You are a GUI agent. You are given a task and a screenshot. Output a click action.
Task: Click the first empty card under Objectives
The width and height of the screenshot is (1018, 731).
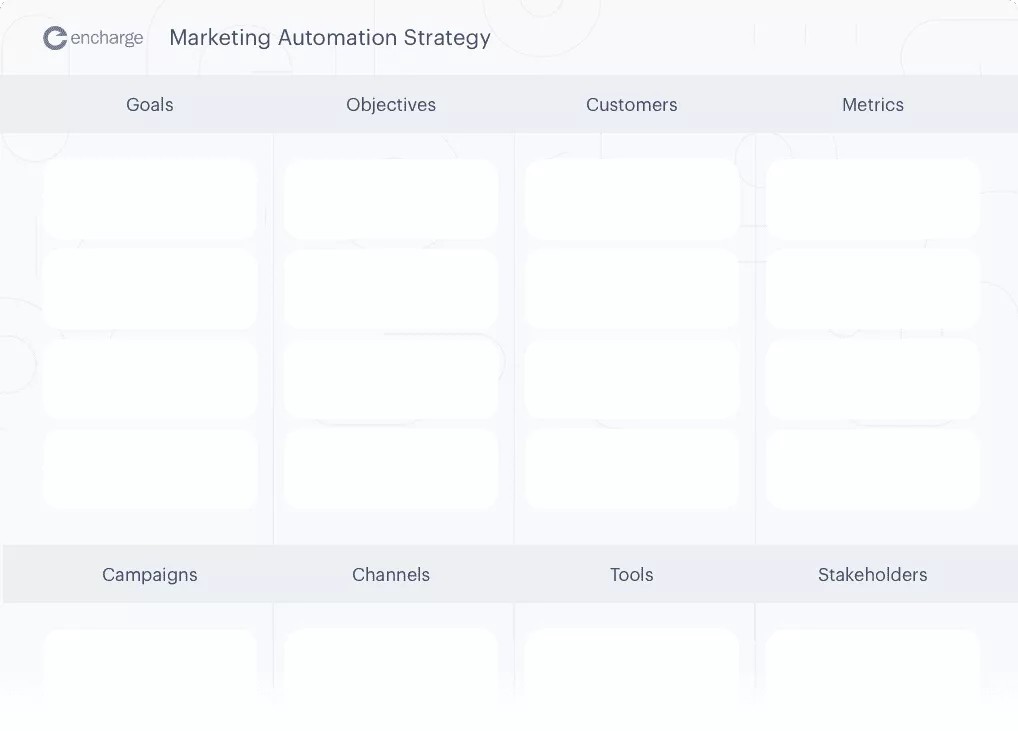(x=391, y=198)
